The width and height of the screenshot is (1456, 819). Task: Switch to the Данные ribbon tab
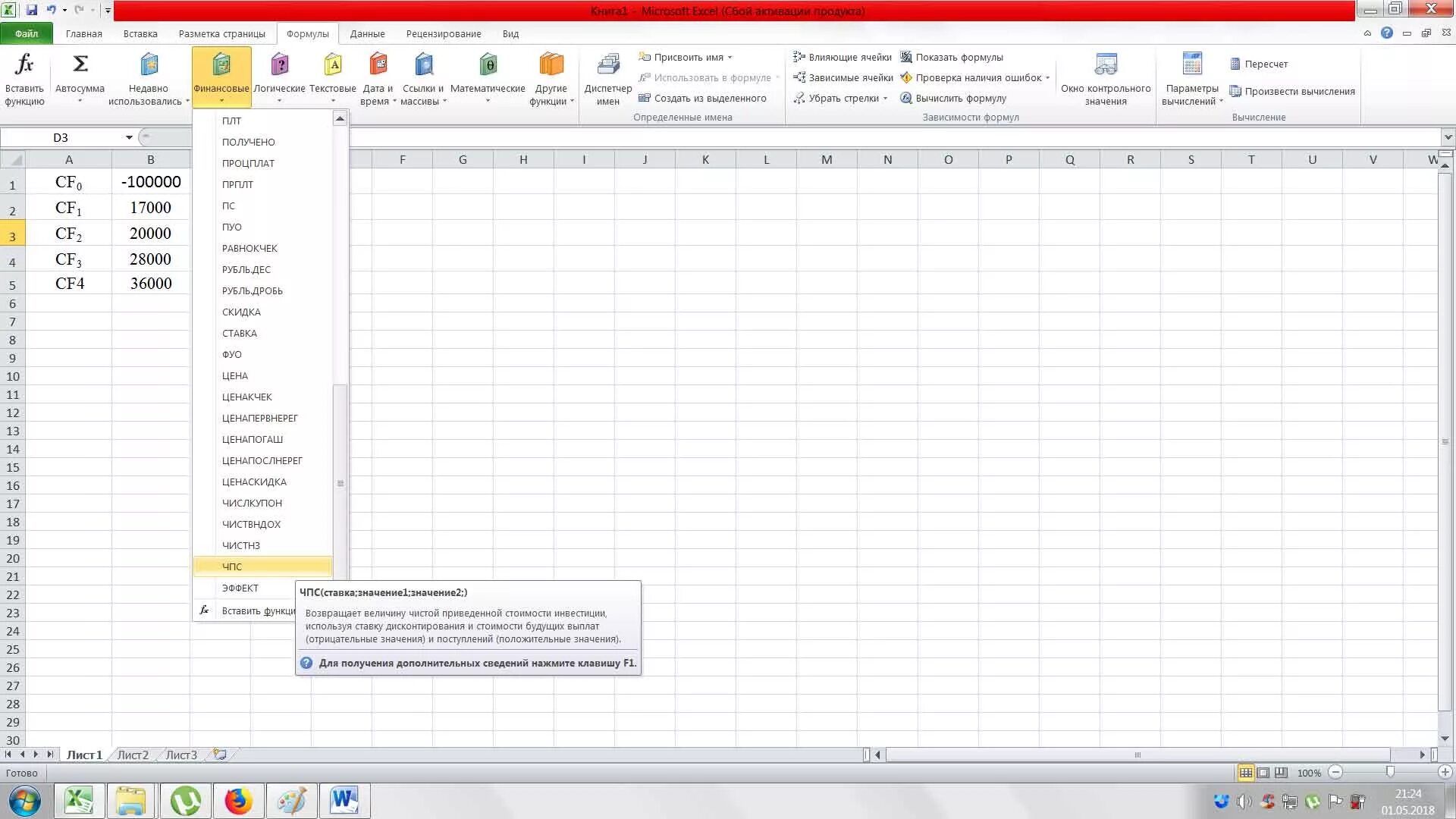[x=367, y=34]
